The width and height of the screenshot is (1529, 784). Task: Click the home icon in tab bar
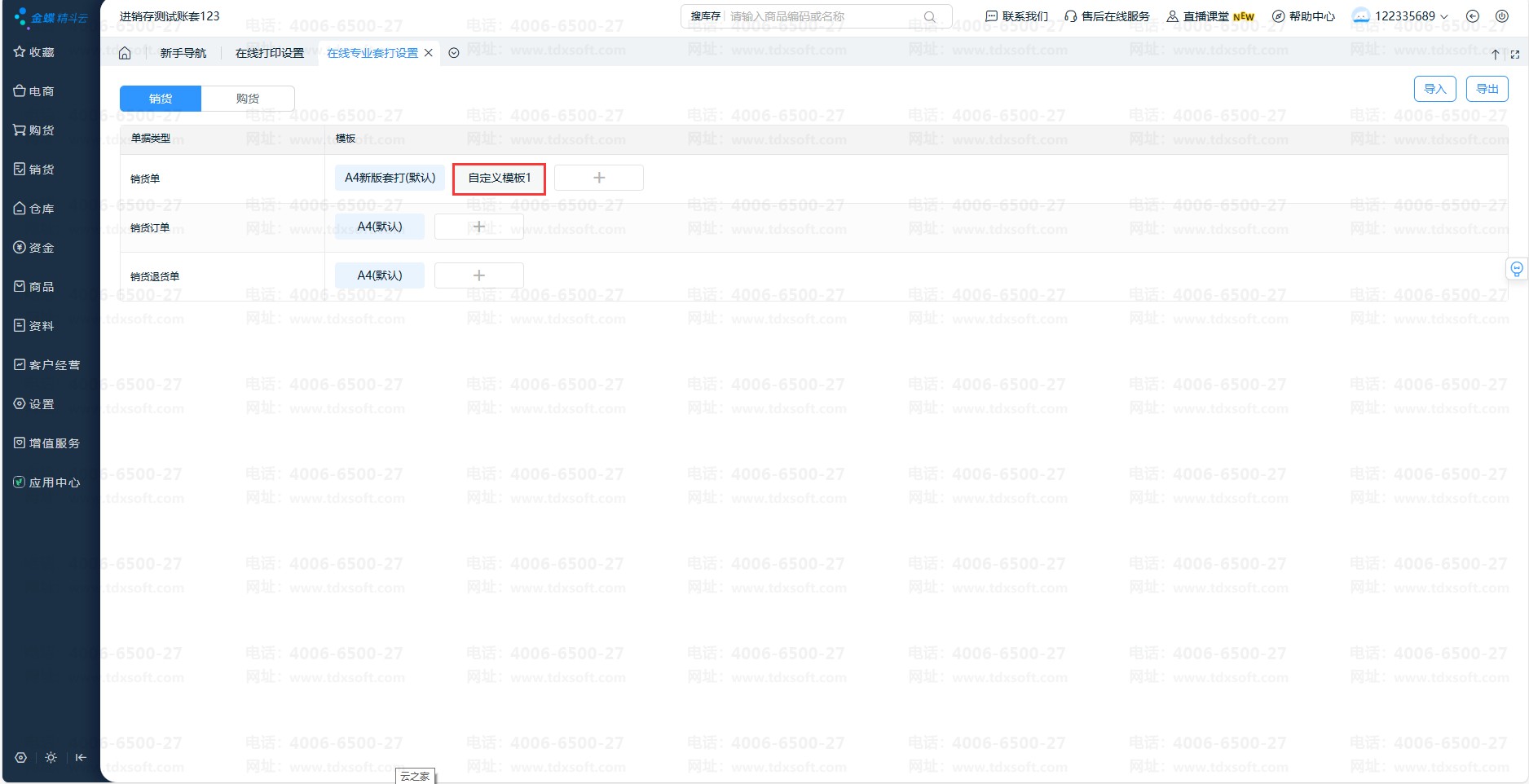125,53
